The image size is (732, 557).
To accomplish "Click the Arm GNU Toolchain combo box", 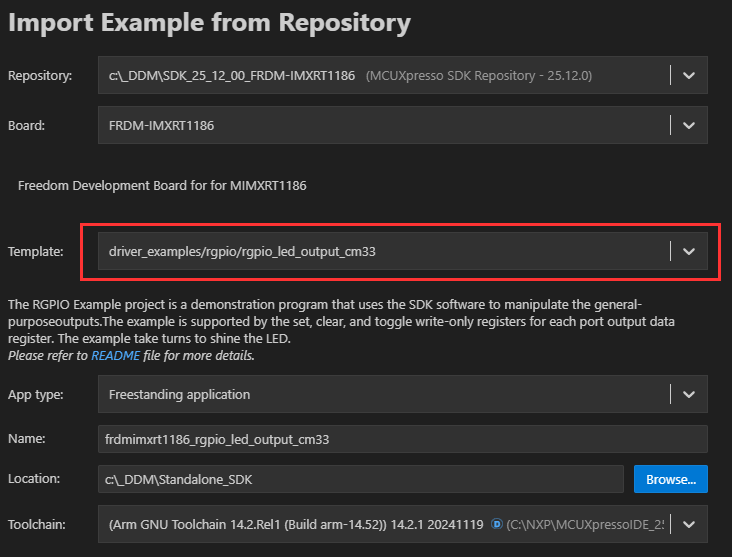I will 402,524.
